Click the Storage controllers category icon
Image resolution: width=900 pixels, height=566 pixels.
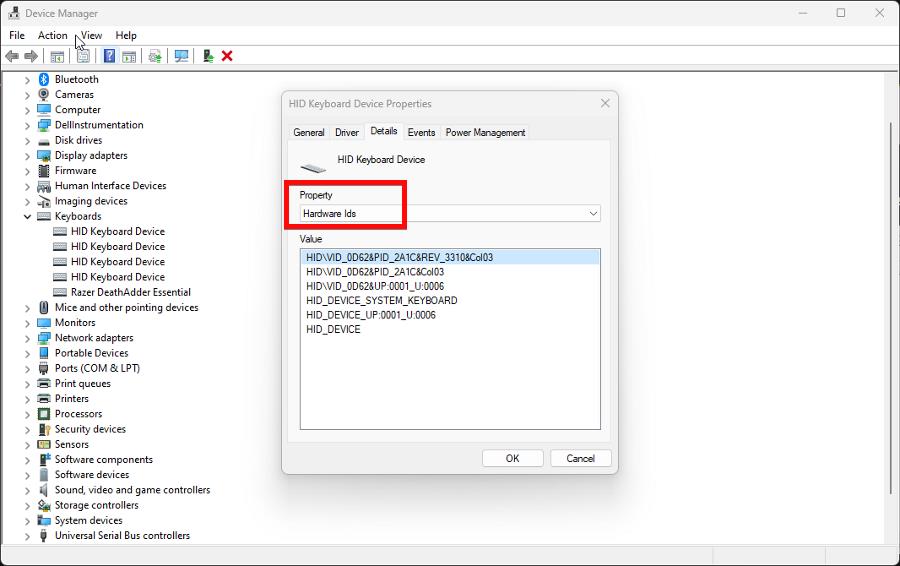(44, 505)
